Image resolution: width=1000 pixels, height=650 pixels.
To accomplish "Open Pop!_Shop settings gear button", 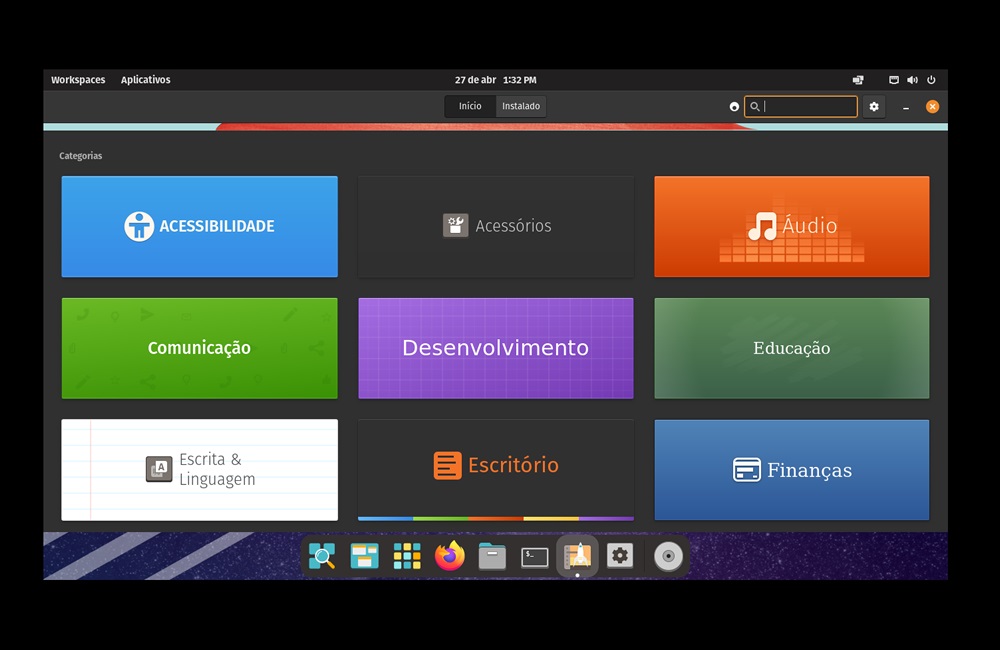I will 874,106.
